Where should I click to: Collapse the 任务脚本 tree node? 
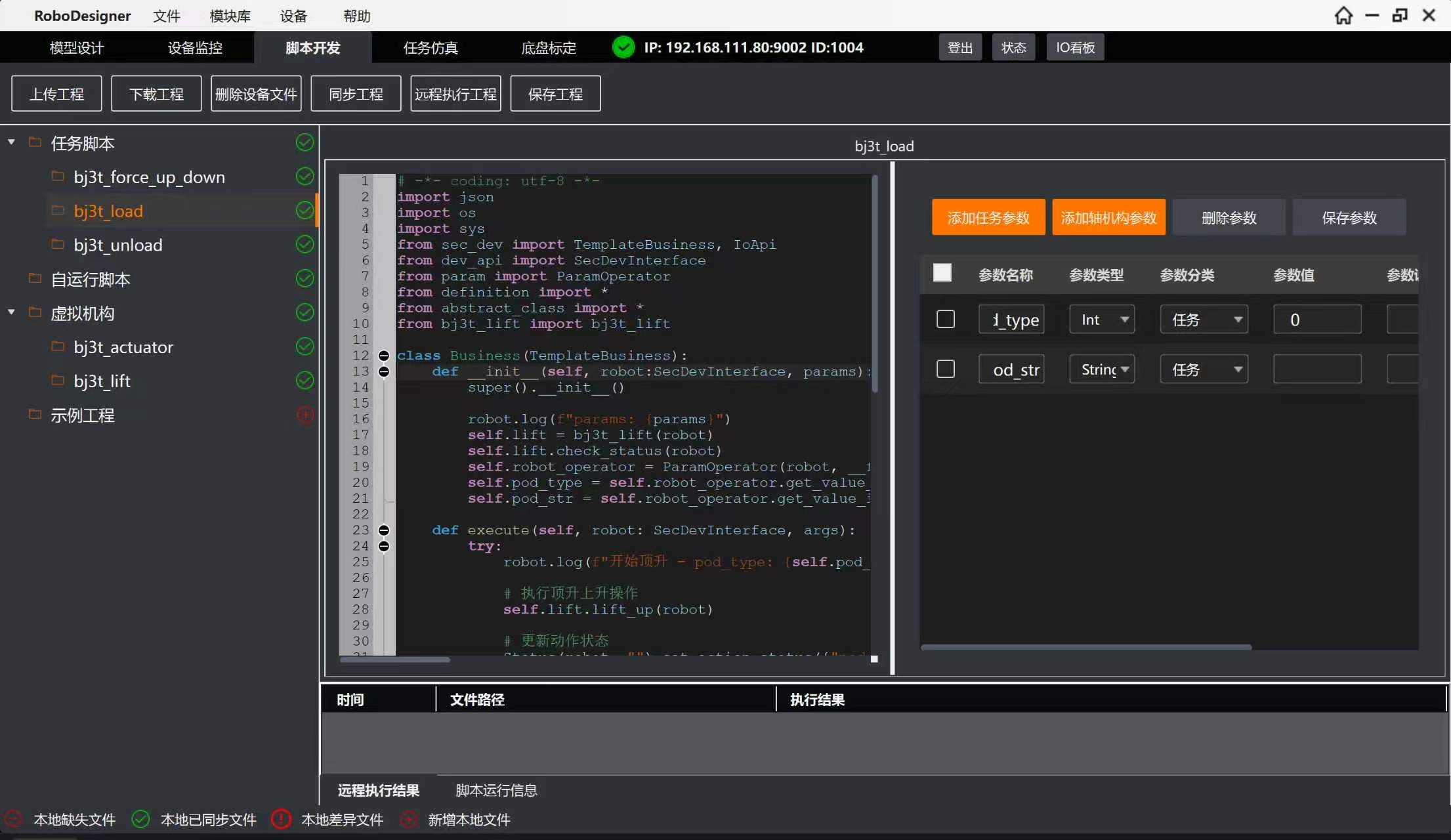click(11, 142)
